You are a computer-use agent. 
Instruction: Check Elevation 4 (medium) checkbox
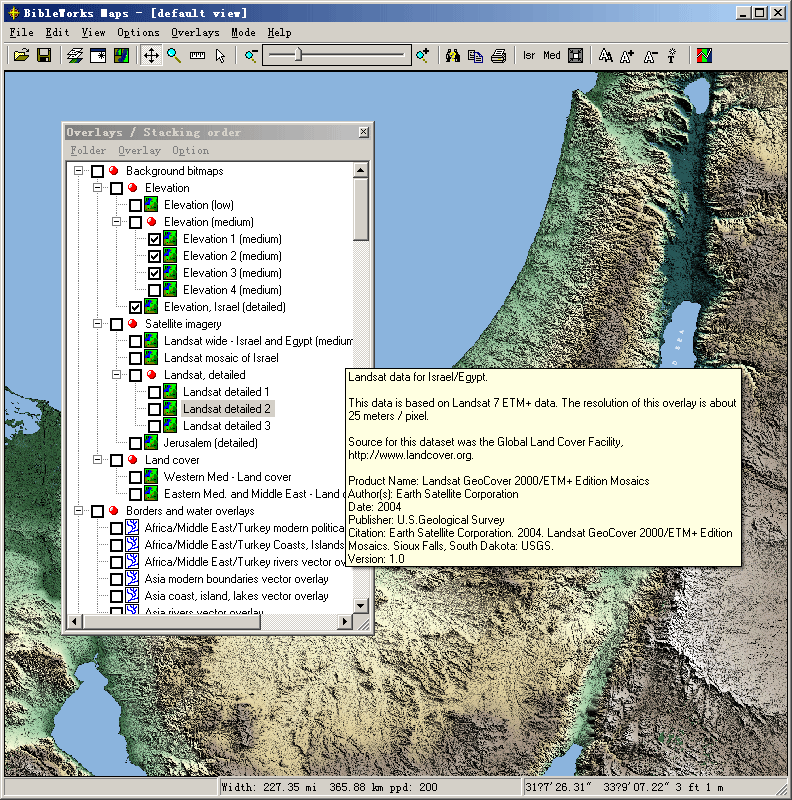click(155, 290)
